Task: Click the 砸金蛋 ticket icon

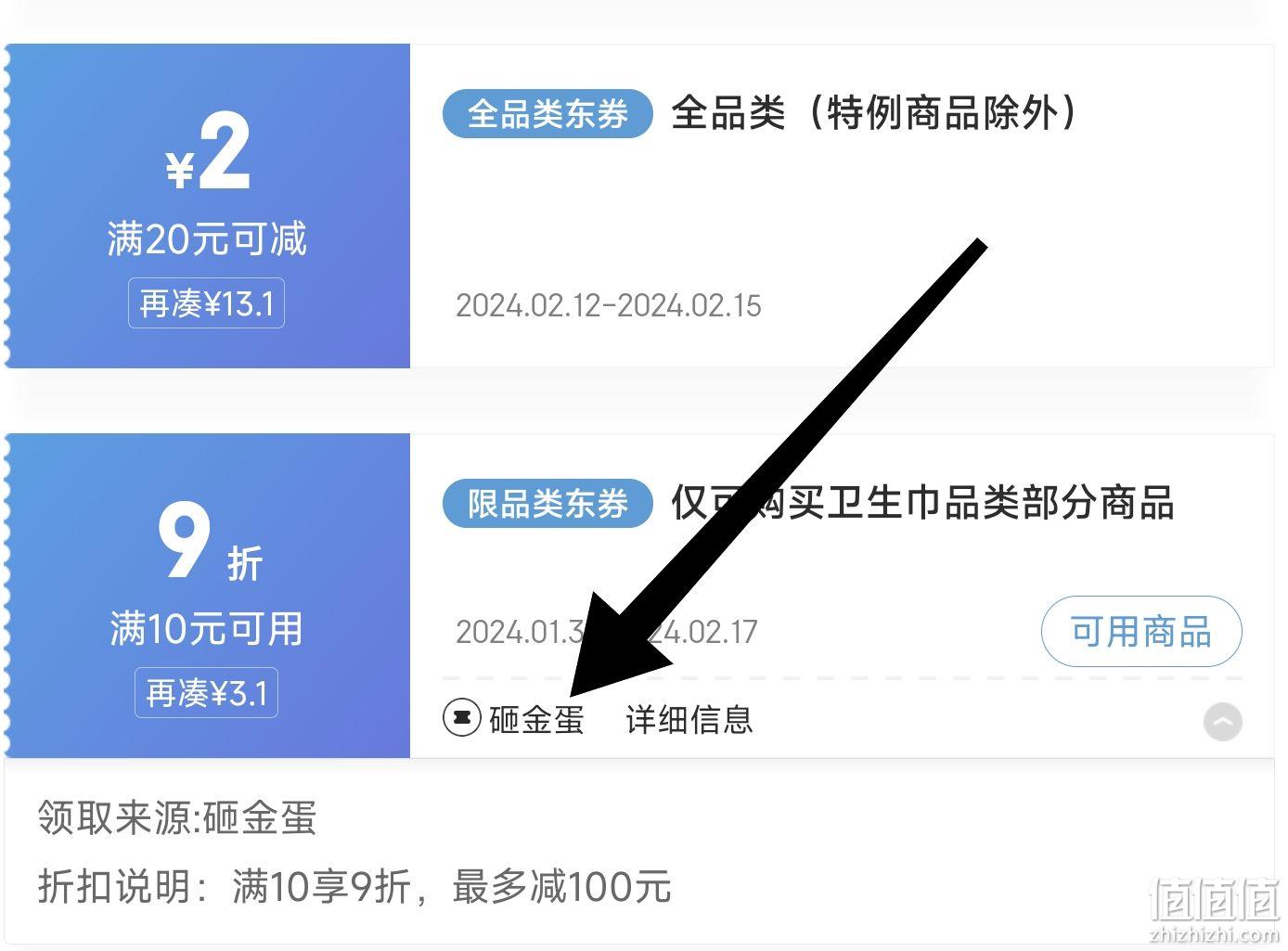Action: coord(461,718)
